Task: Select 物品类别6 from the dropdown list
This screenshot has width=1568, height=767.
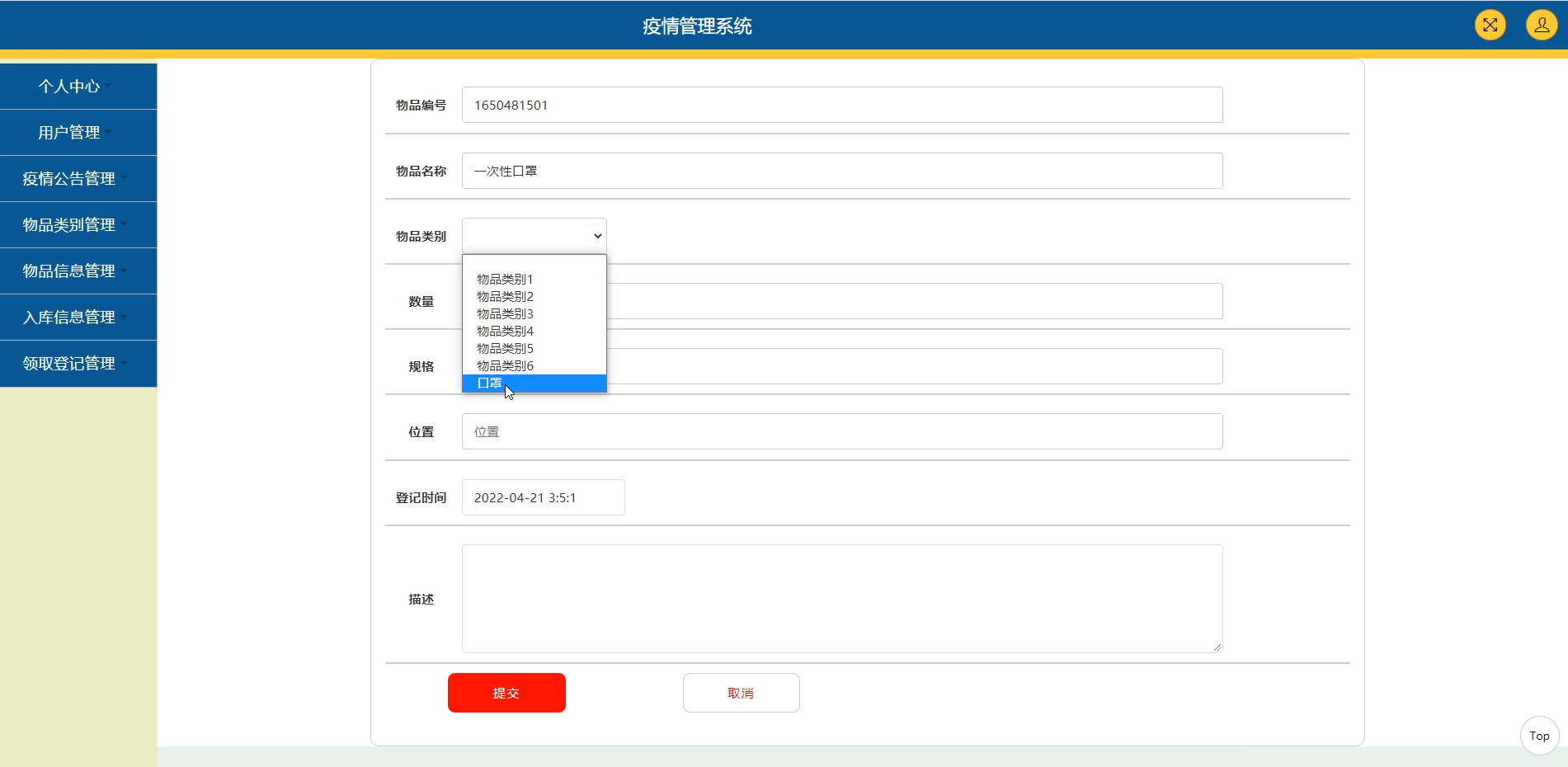Action: coord(534,365)
